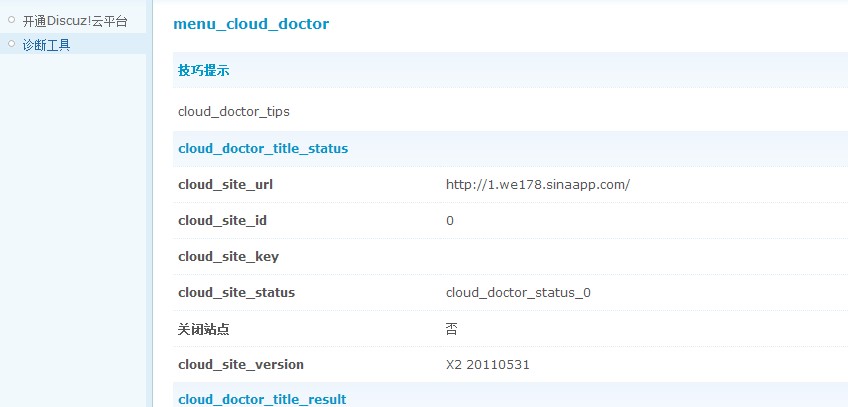This screenshot has width=848, height=407.
Task: Click the cloud_site_url row label
Action: point(225,184)
